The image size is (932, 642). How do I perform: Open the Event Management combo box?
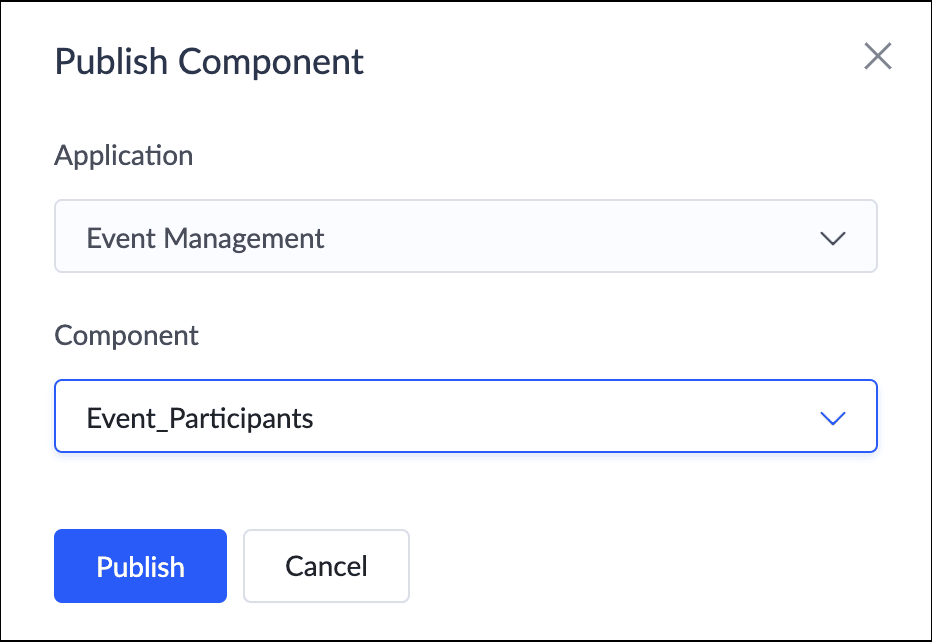click(x=465, y=237)
